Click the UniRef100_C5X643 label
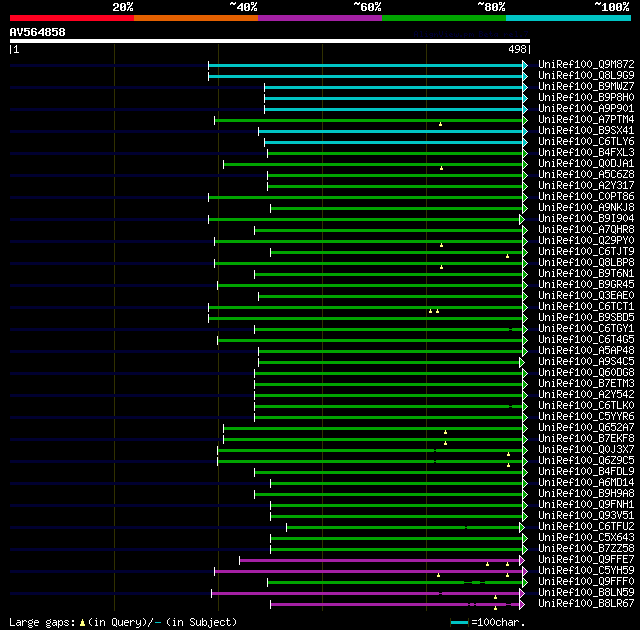This screenshot has height=630, width=640. (586, 538)
